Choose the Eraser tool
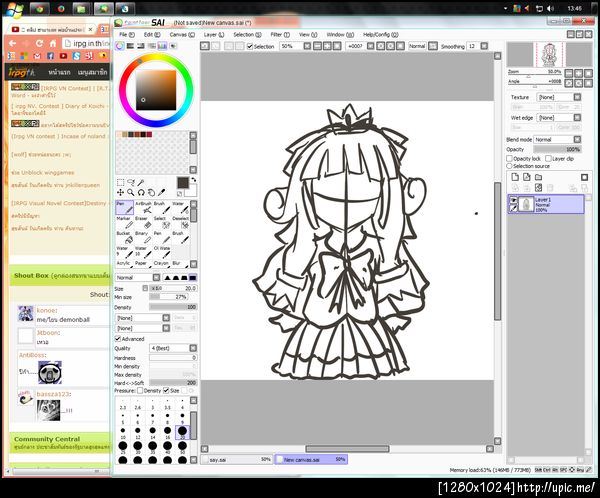 [143, 222]
